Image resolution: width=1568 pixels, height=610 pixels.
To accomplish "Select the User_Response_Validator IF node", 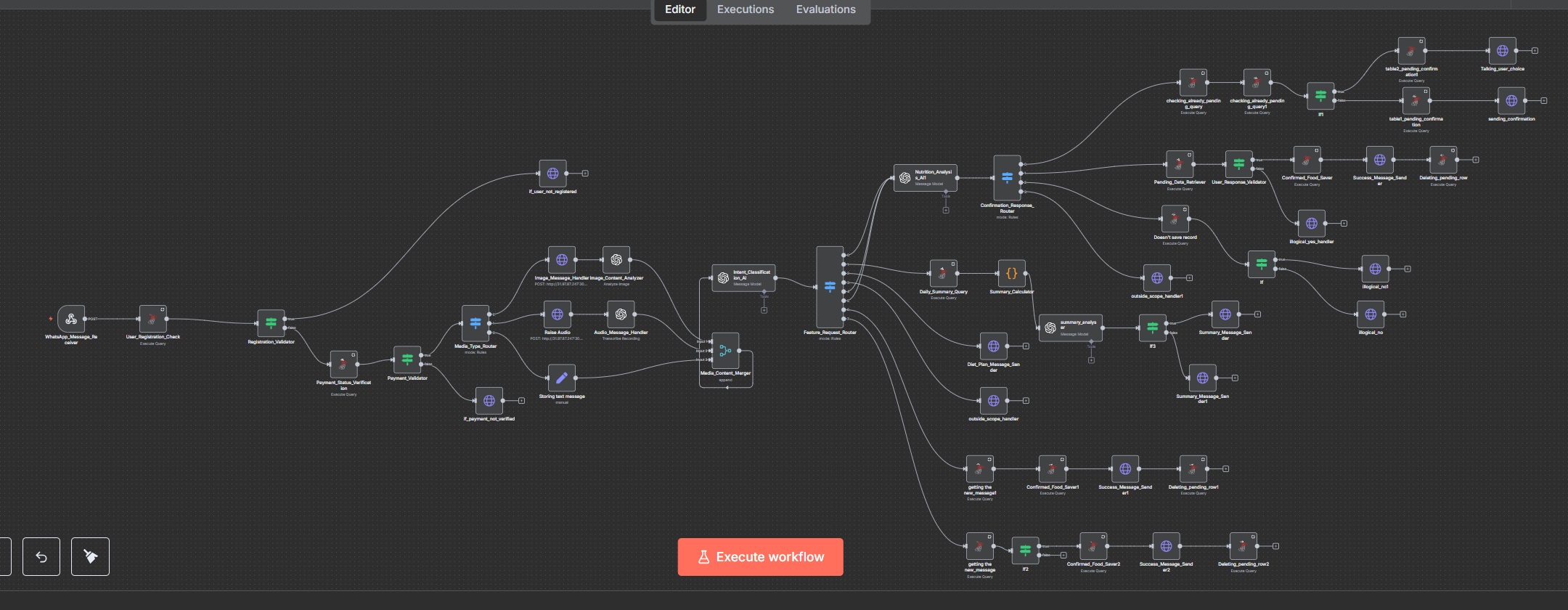I will pyautogui.click(x=1238, y=164).
